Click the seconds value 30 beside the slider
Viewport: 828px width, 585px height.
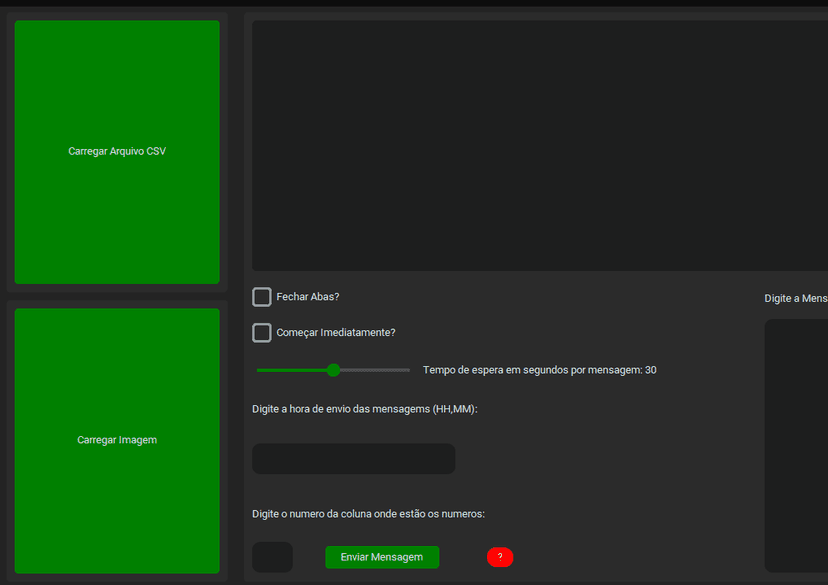[651, 370]
